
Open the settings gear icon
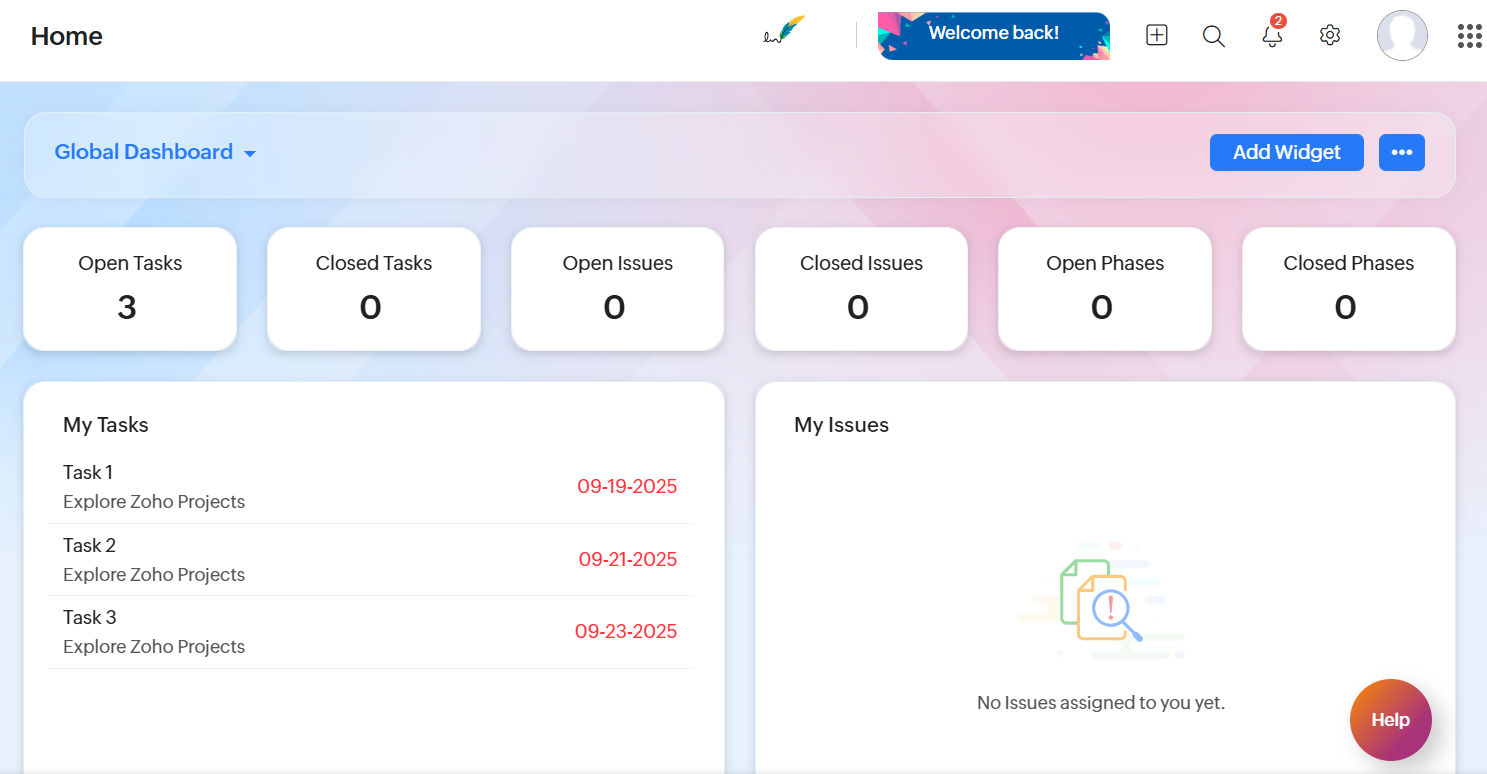click(x=1329, y=34)
